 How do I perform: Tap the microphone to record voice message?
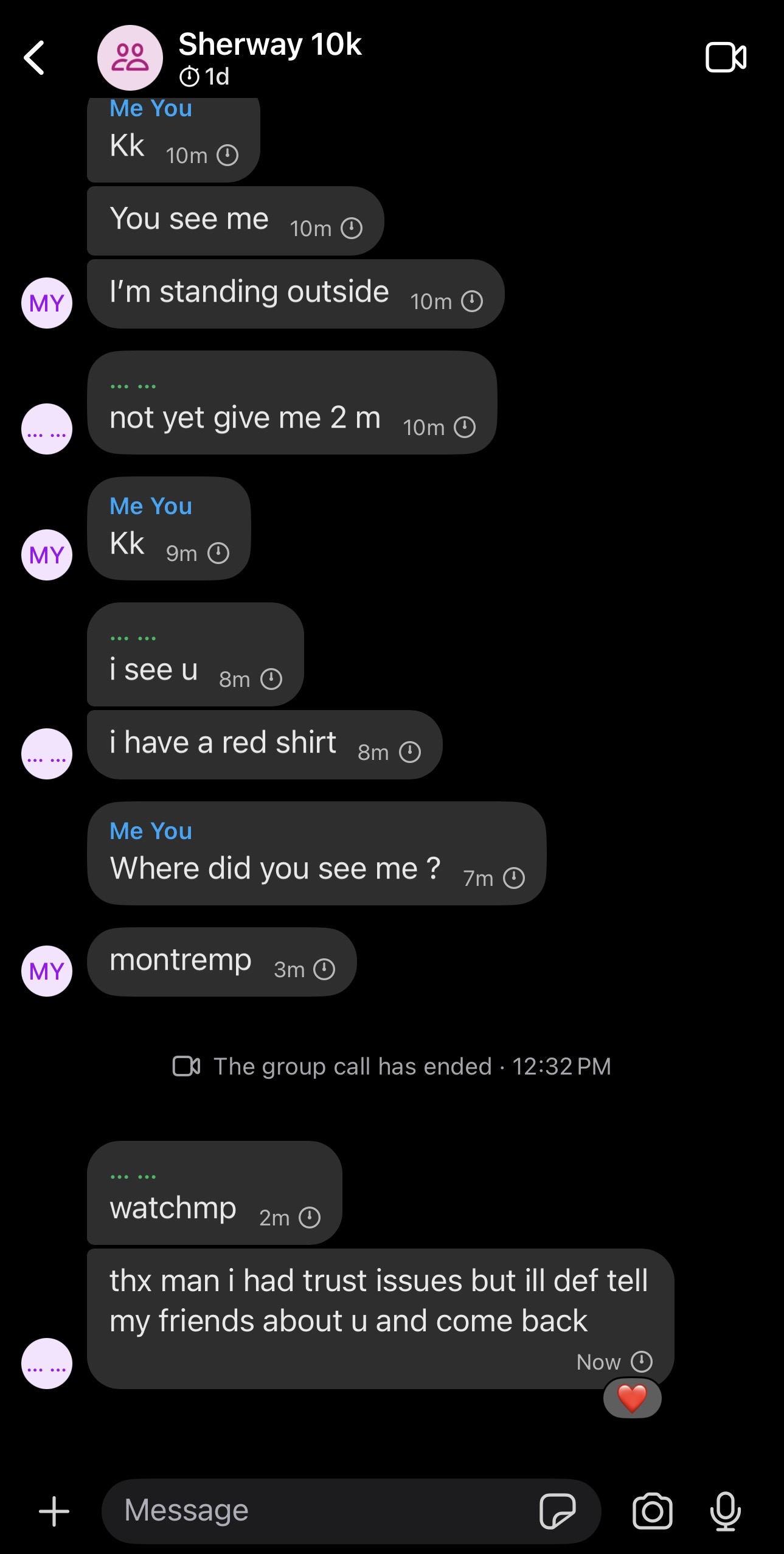(725, 1511)
